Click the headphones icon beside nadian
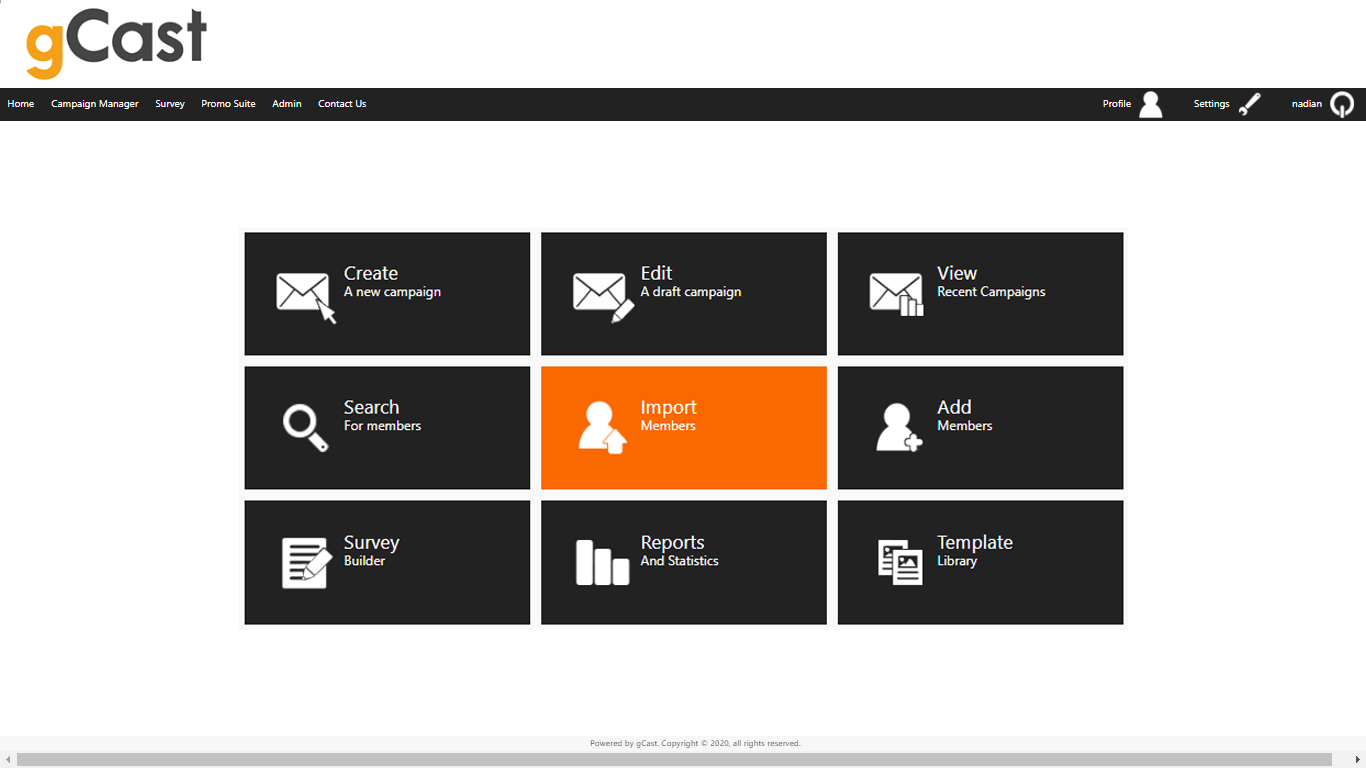 (1341, 104)
